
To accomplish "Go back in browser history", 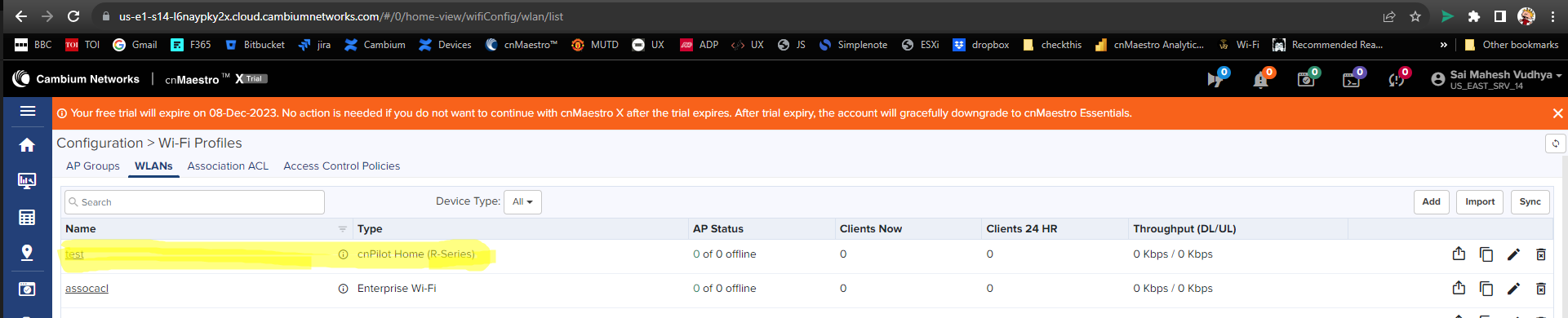I will click(x=21, y=16).
